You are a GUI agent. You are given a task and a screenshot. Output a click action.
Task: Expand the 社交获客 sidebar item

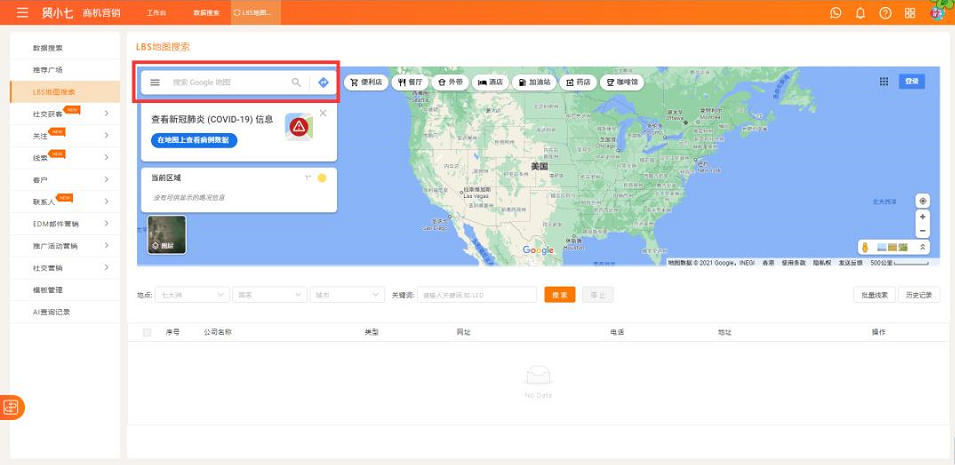pyautogui.click(x=65, y=114)
